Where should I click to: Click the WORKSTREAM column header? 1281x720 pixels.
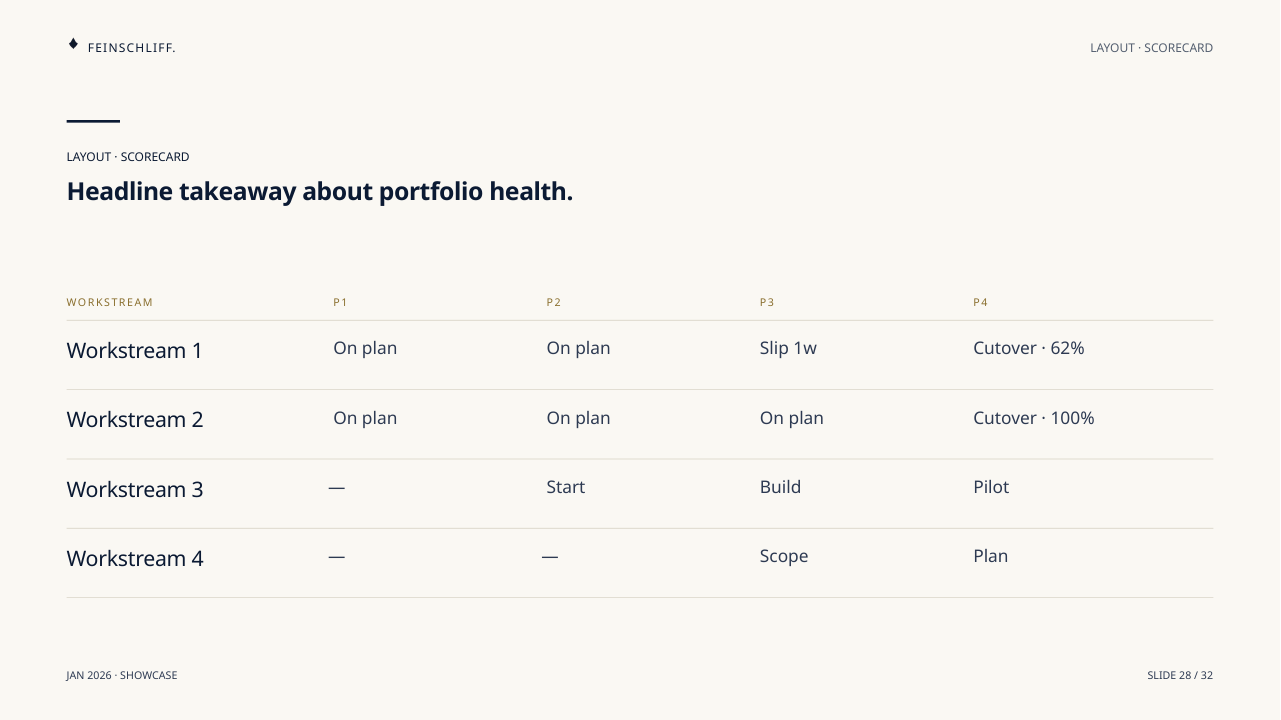point(110,302)
